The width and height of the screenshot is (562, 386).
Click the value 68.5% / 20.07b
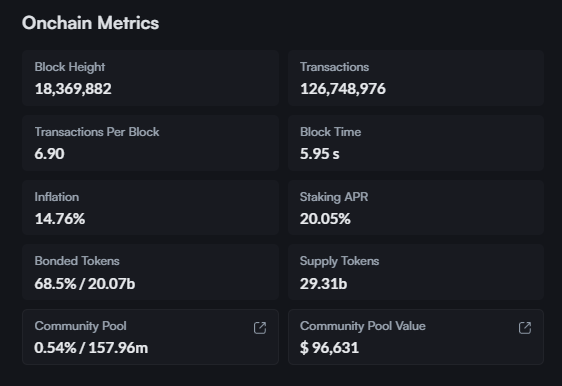pos(85,283)
